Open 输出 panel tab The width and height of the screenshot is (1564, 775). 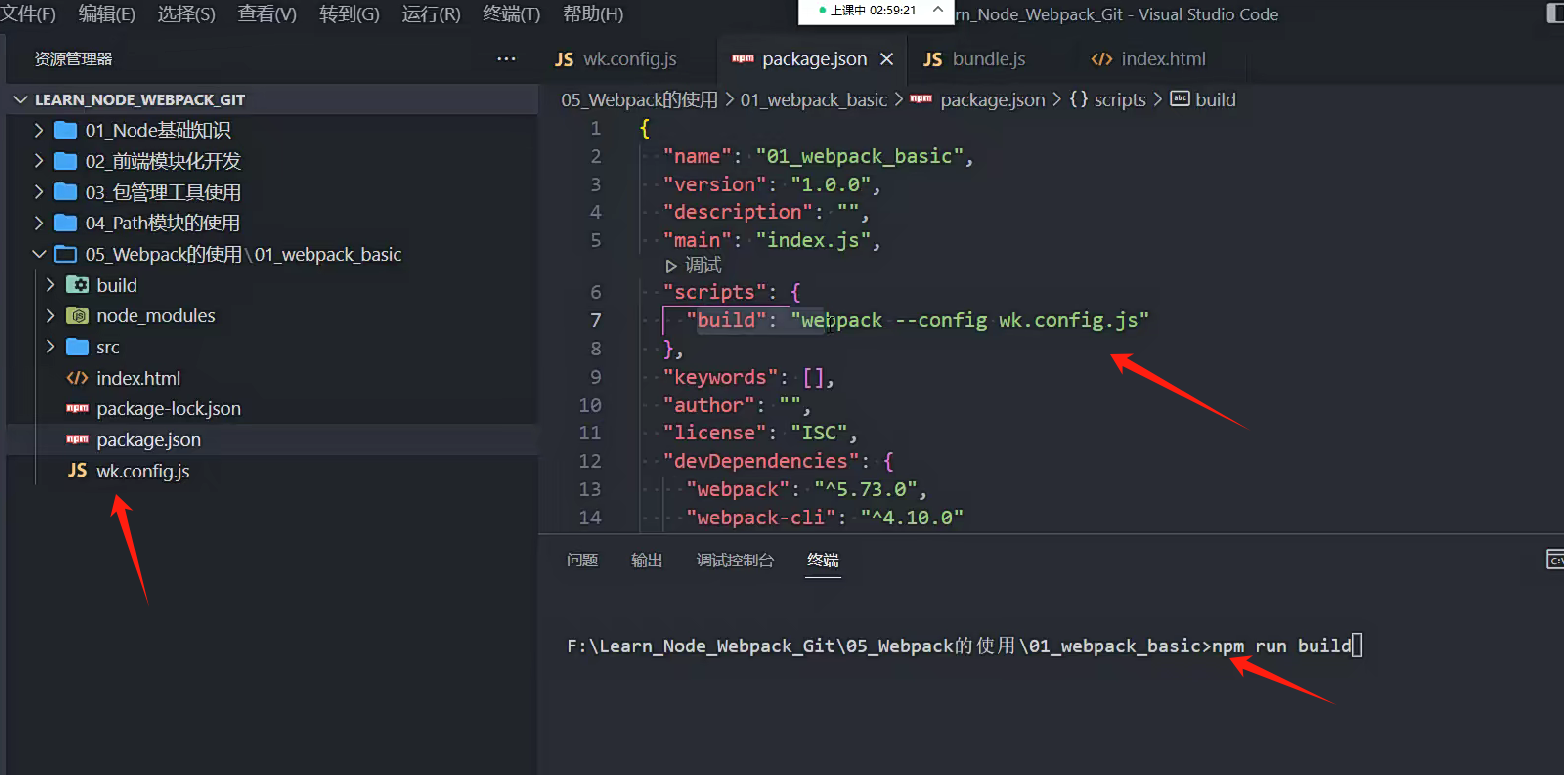647,560
